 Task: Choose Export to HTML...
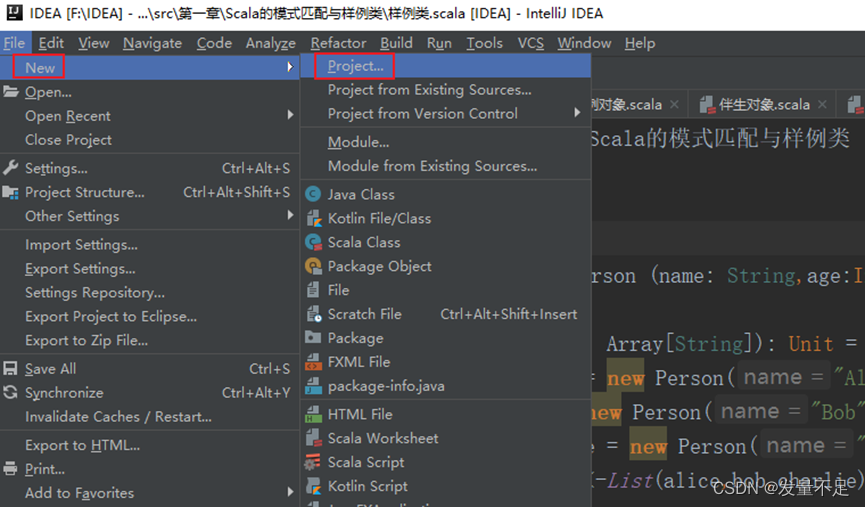[x=149, y=445]
